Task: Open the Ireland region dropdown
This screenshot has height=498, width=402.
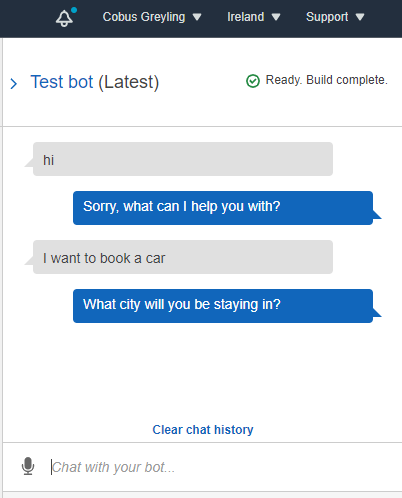Action: [x=254, y=17]
